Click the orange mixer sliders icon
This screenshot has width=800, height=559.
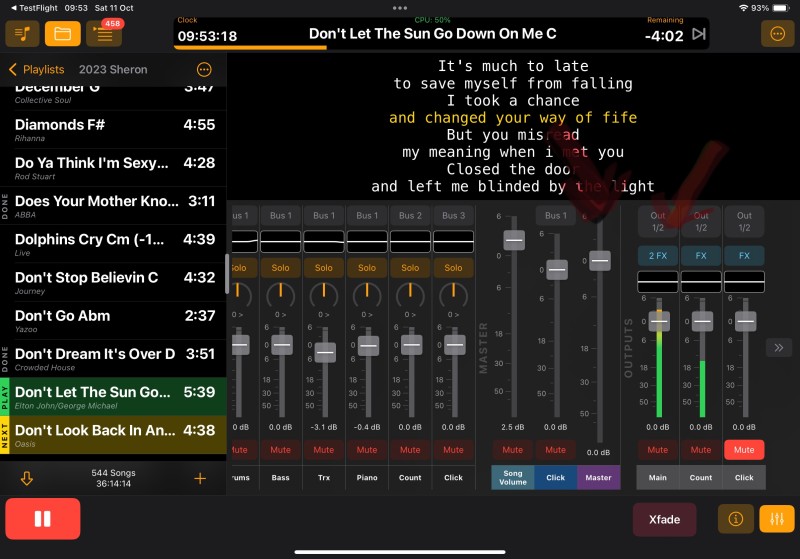776,519
